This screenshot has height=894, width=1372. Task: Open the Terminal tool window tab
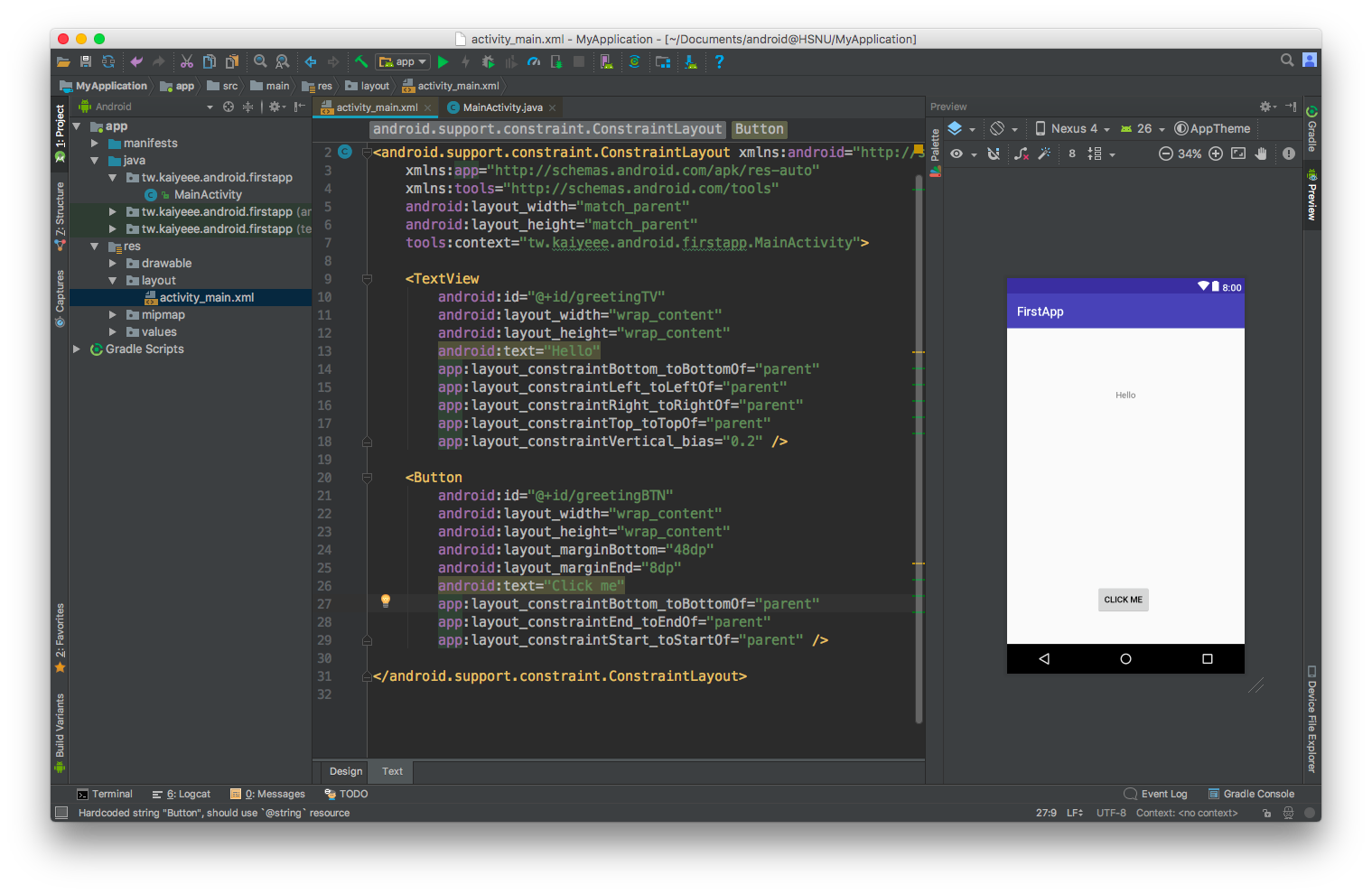105,794
